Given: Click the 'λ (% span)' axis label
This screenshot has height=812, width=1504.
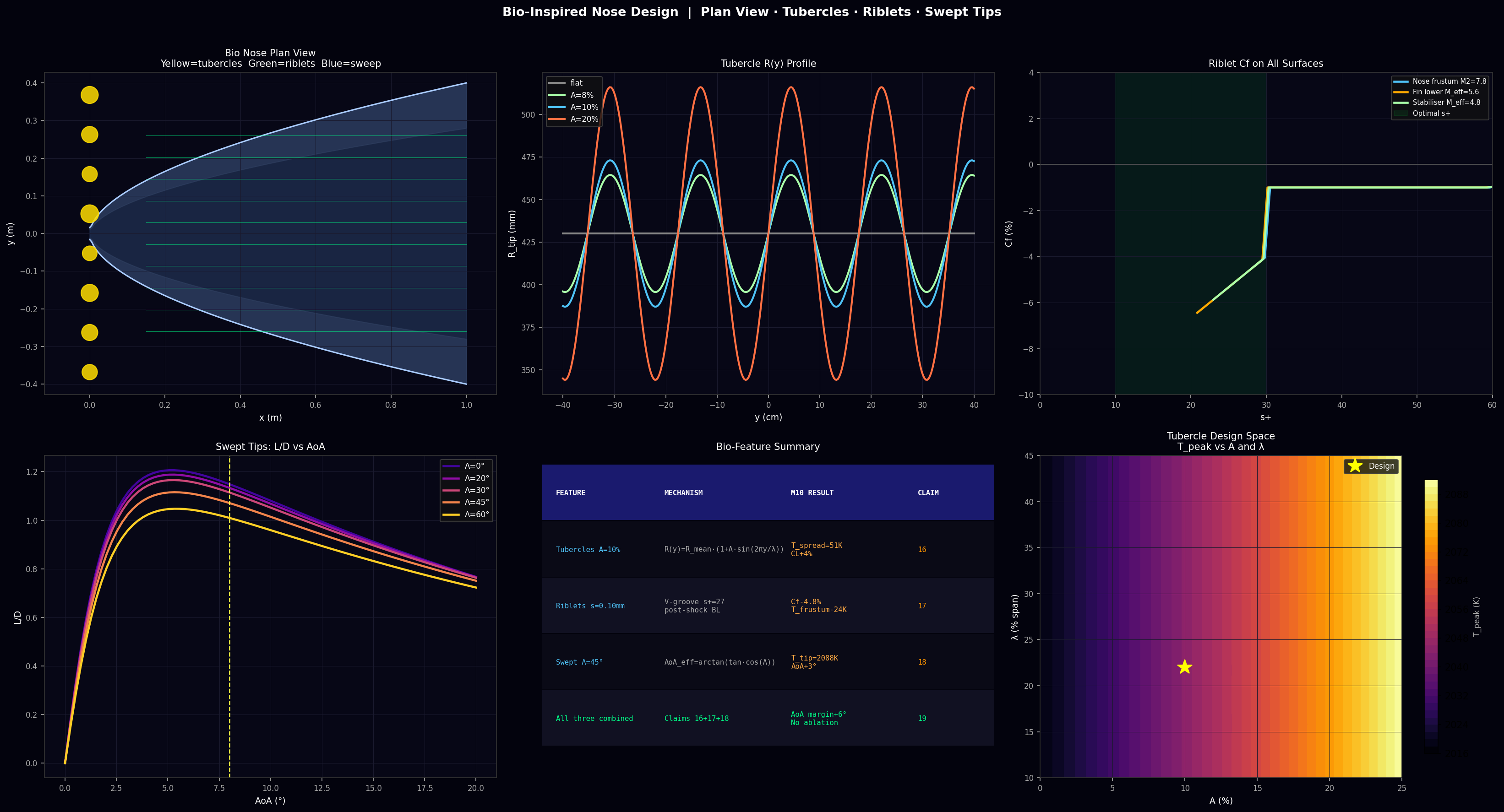Looking at the screenshot, I should pyautogui.click(x=1015, y=617).
